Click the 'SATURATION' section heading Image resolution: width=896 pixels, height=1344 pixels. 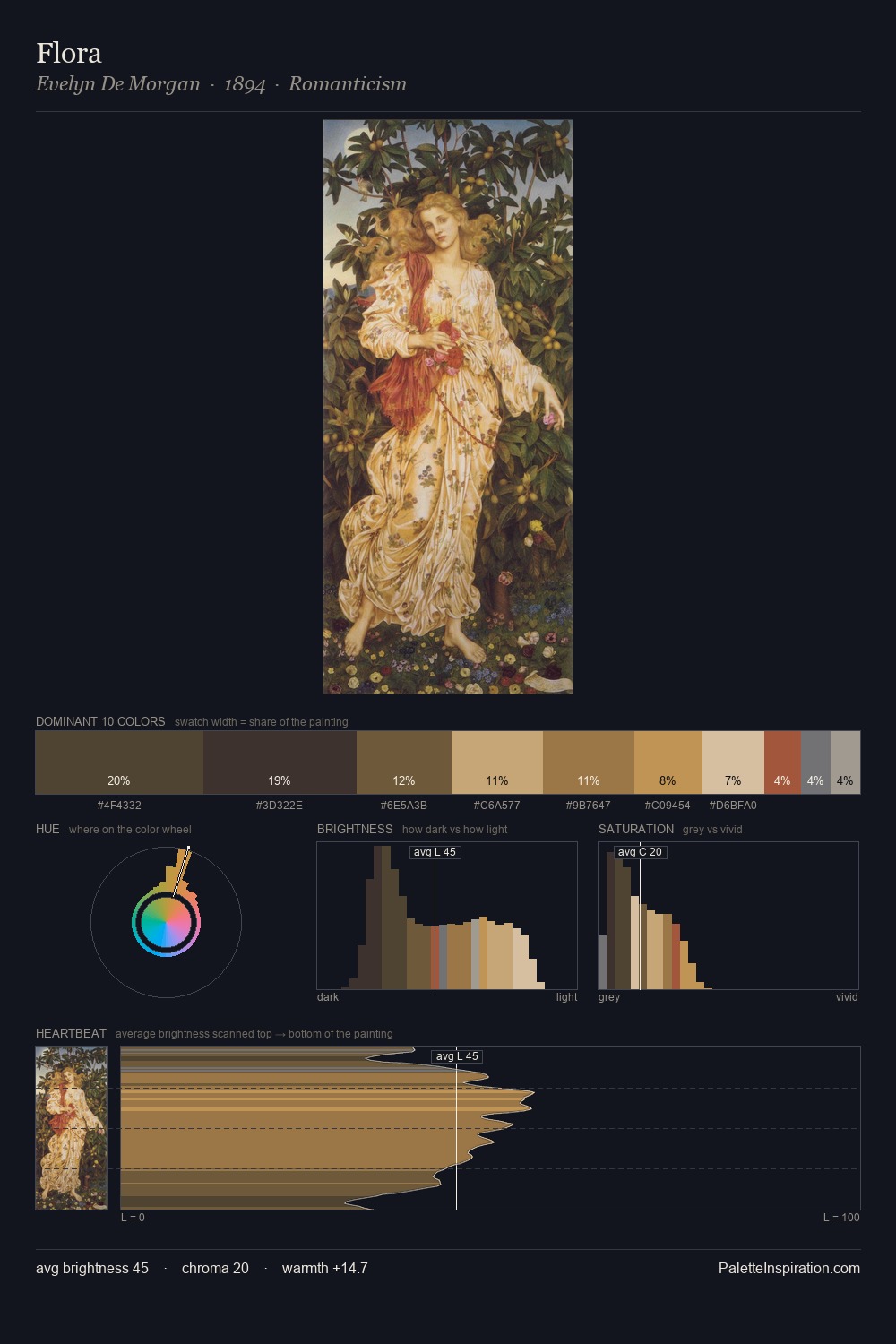click(636, 829)
